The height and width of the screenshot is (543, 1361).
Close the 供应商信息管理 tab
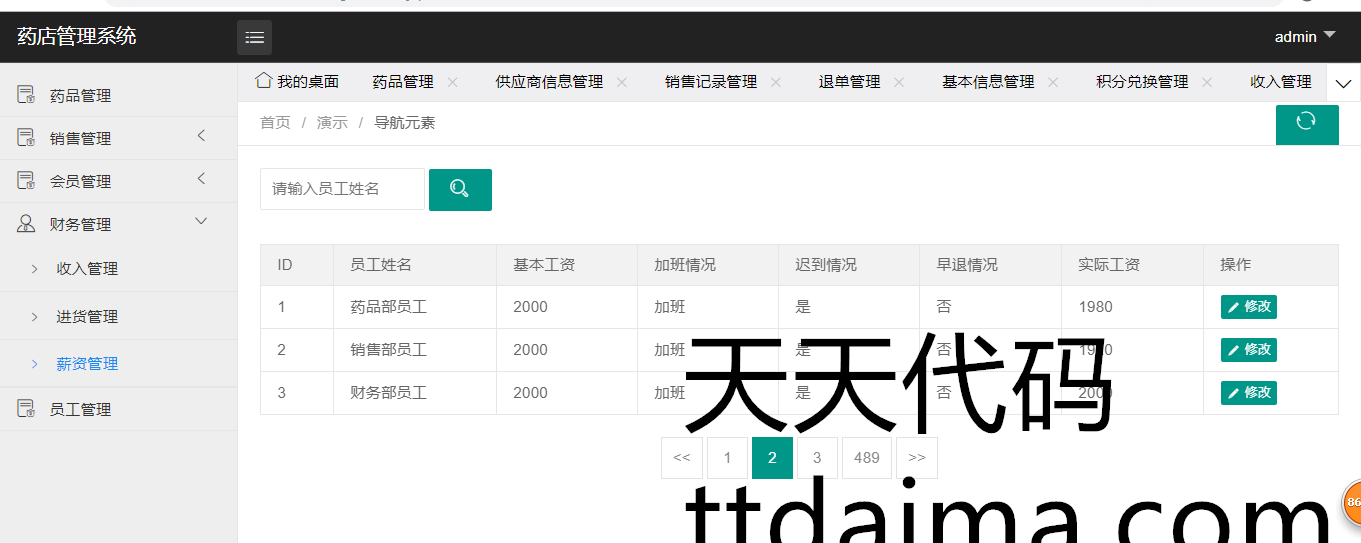pyautogui.click(x=622, y=82)
